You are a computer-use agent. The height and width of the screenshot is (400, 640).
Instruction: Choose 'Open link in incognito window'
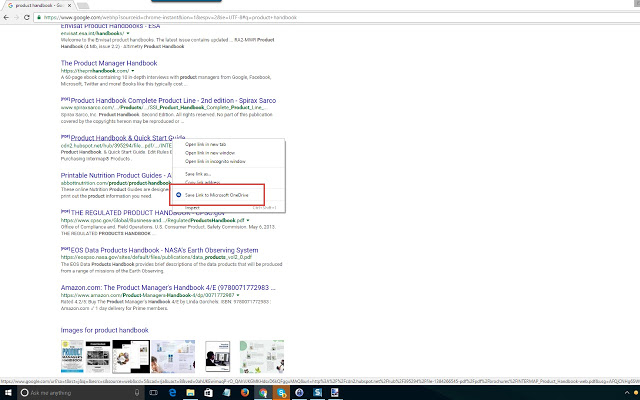215,162
